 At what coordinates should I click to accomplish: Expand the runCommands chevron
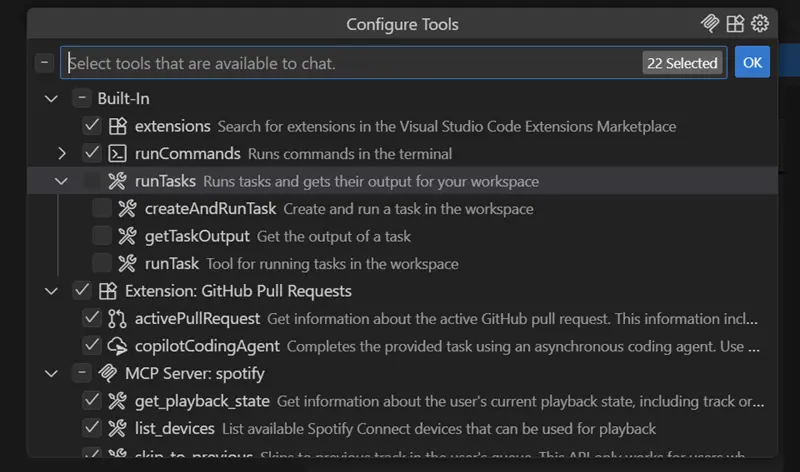click(62, 154)
